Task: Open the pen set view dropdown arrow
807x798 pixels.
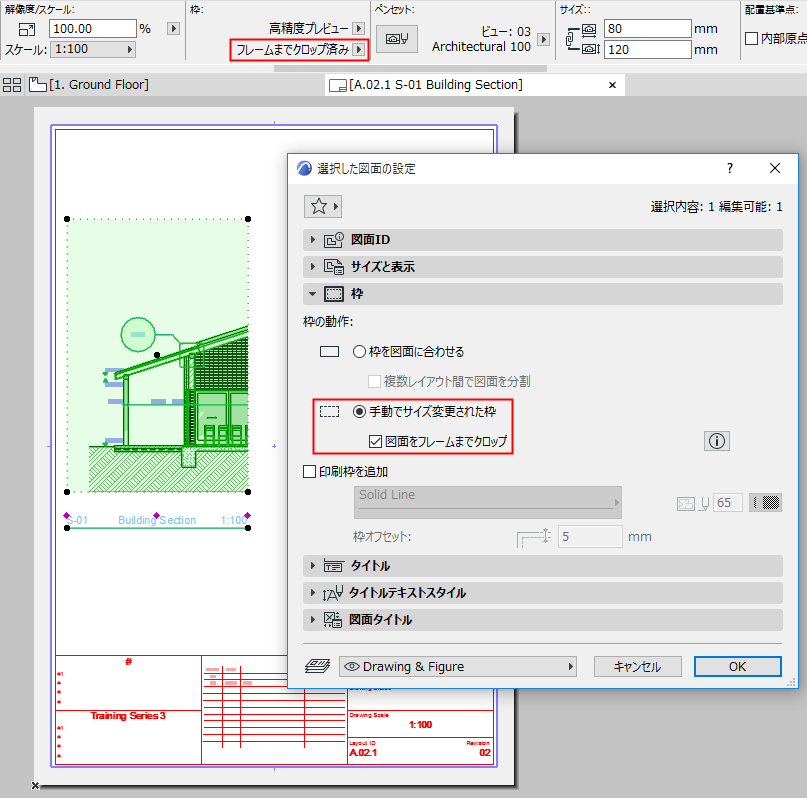Action: coord(543,39)
